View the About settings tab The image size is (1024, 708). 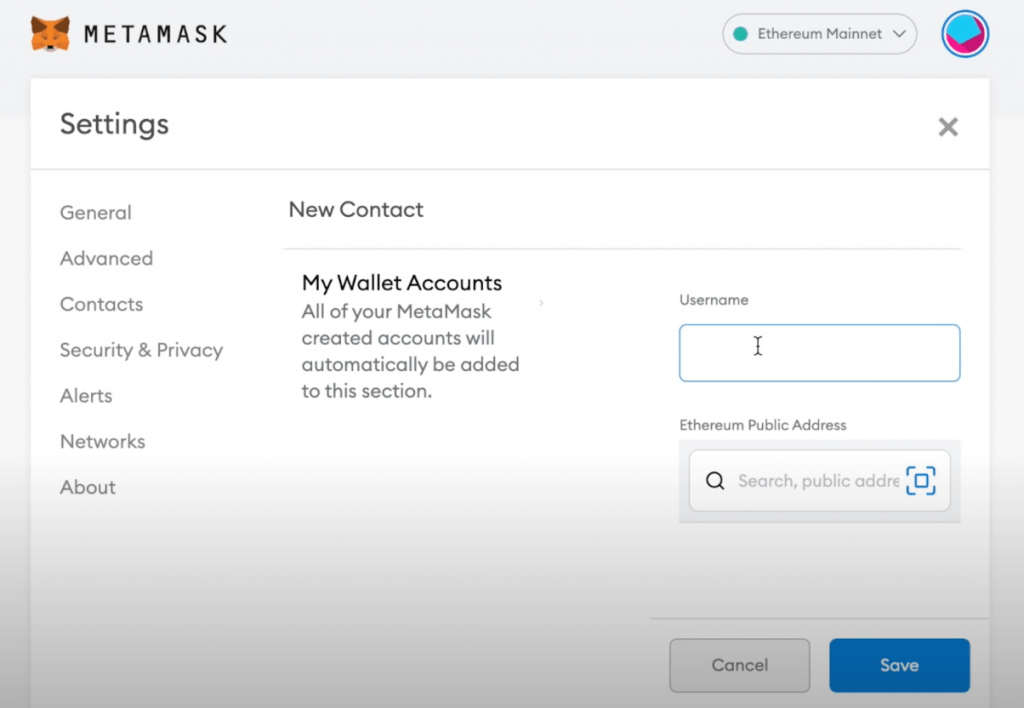tap(88, 487)
